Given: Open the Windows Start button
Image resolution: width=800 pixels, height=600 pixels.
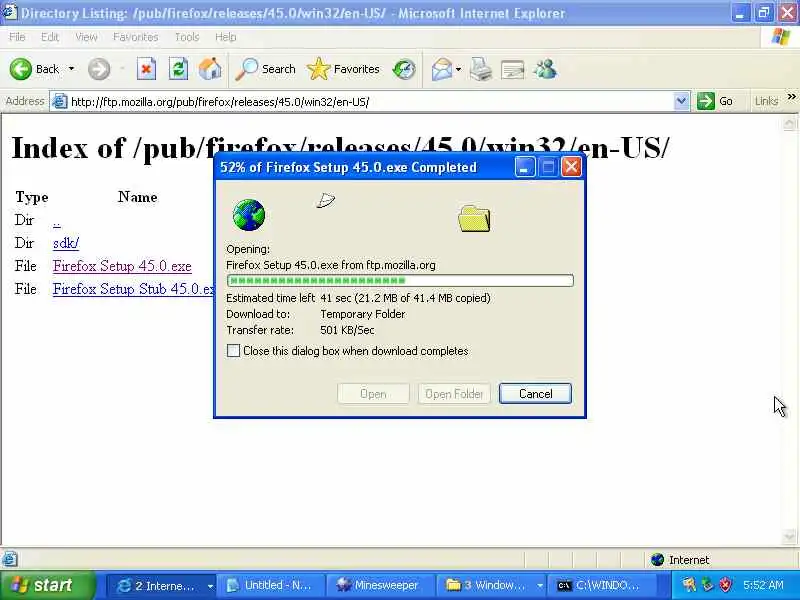Looking at the screenshot, I should point(47,585).
